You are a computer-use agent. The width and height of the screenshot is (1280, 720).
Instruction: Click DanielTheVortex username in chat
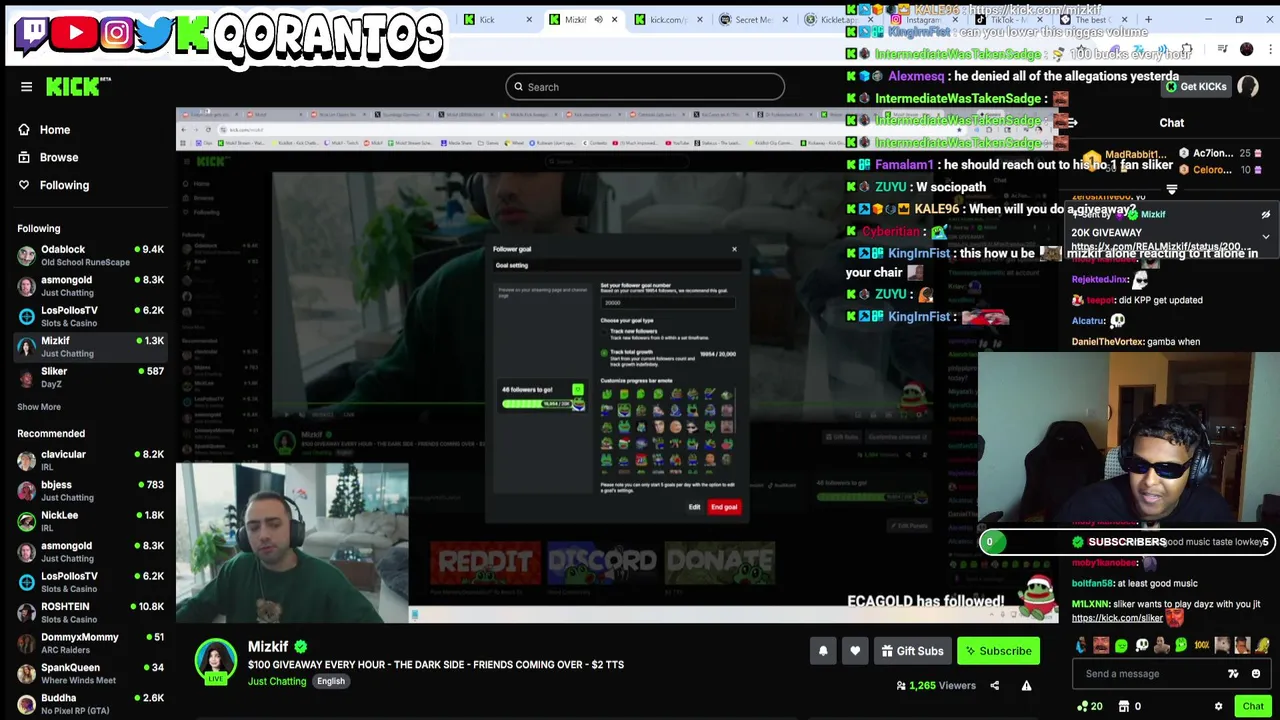(1107, 342)
